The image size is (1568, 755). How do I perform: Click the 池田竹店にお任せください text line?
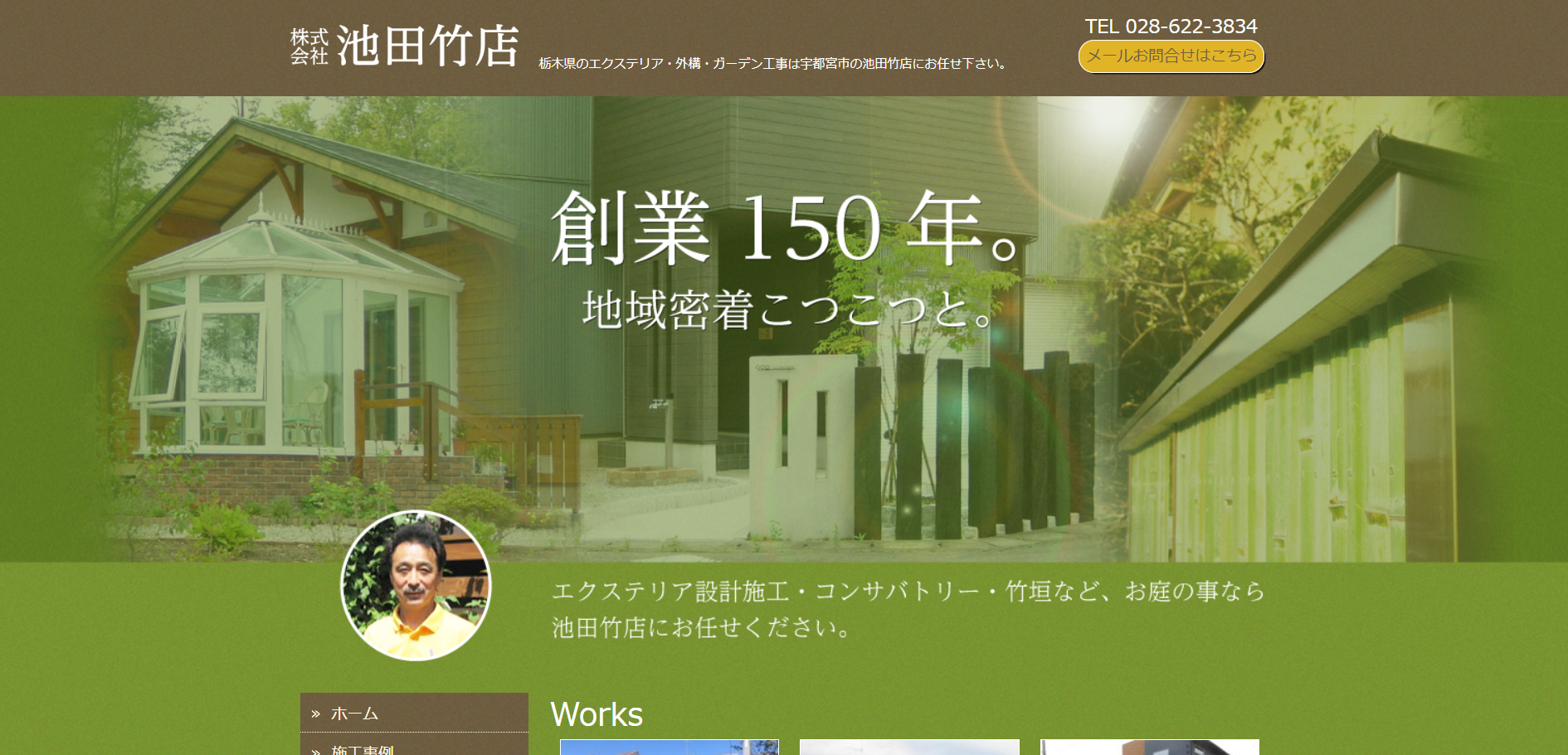(x=701, y=628)
